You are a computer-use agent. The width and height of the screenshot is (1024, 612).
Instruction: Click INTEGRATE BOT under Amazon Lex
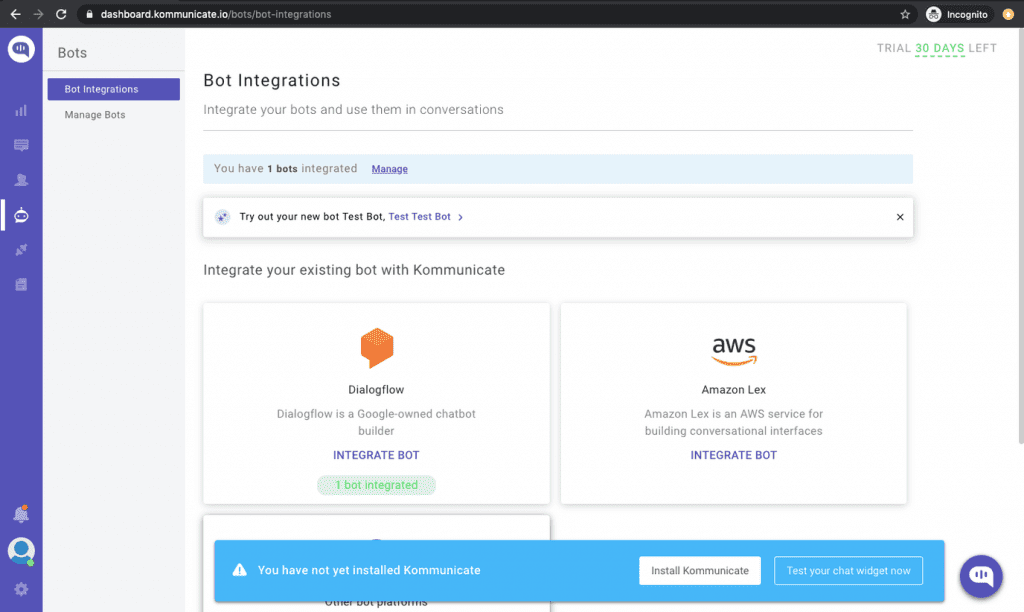coord(733,455)
